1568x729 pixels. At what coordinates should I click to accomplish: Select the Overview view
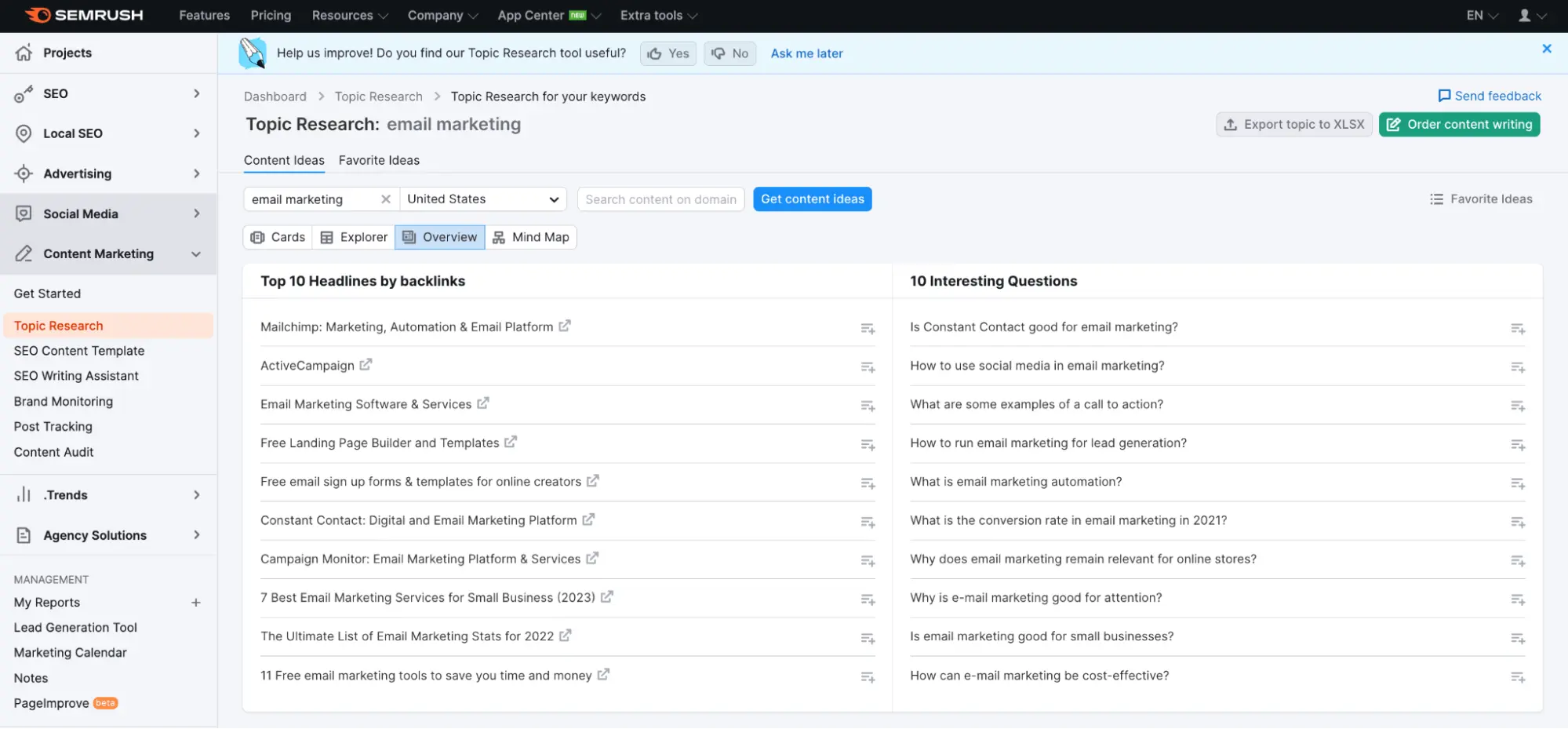pyautogui.click(x=440, y=237)
